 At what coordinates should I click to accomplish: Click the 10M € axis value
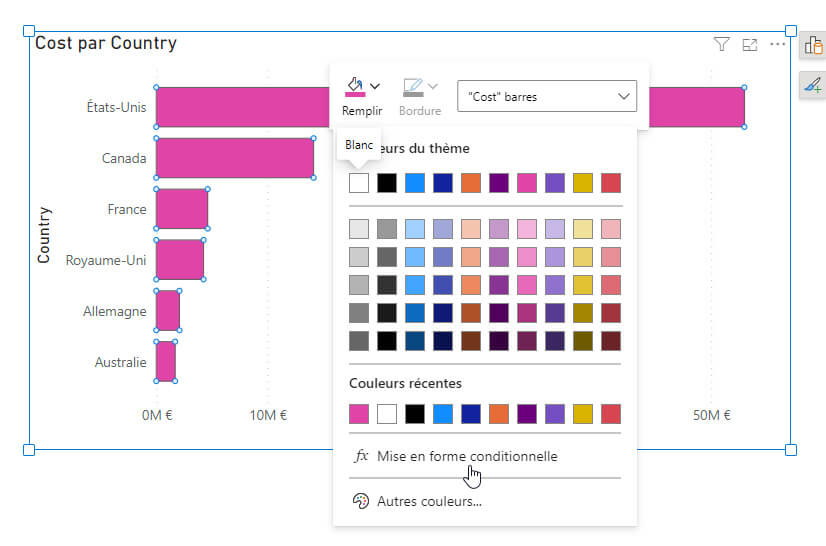click(x=268, y=415)
